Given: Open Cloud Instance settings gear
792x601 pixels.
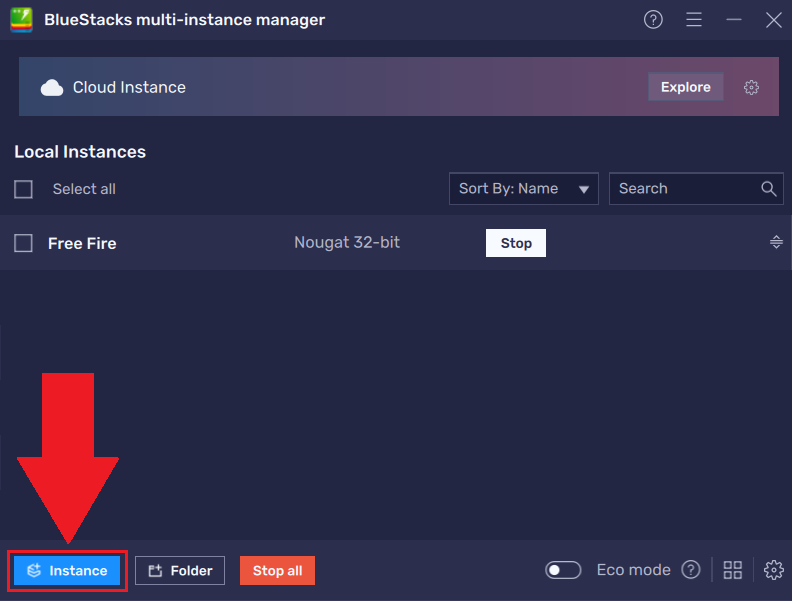Looking at the screenshot, I should click(x=751, y=87).
